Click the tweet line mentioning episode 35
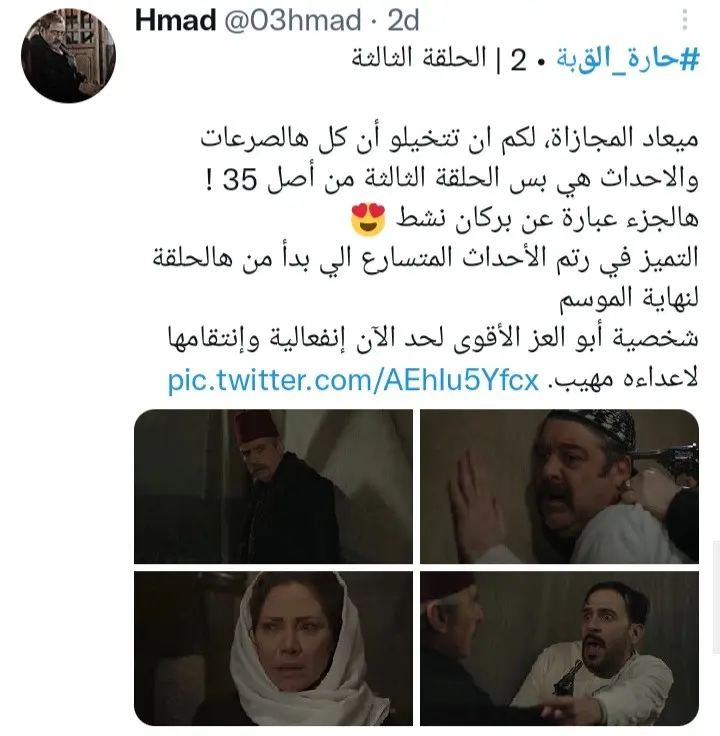This screenshot has height=736, width=720. coord(452,179)
